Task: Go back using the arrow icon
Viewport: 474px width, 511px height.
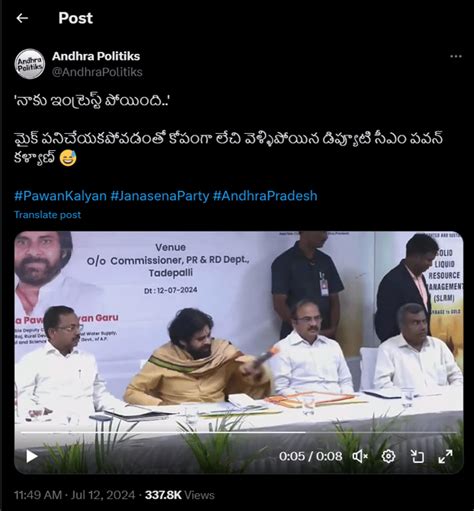Action: 22,18
